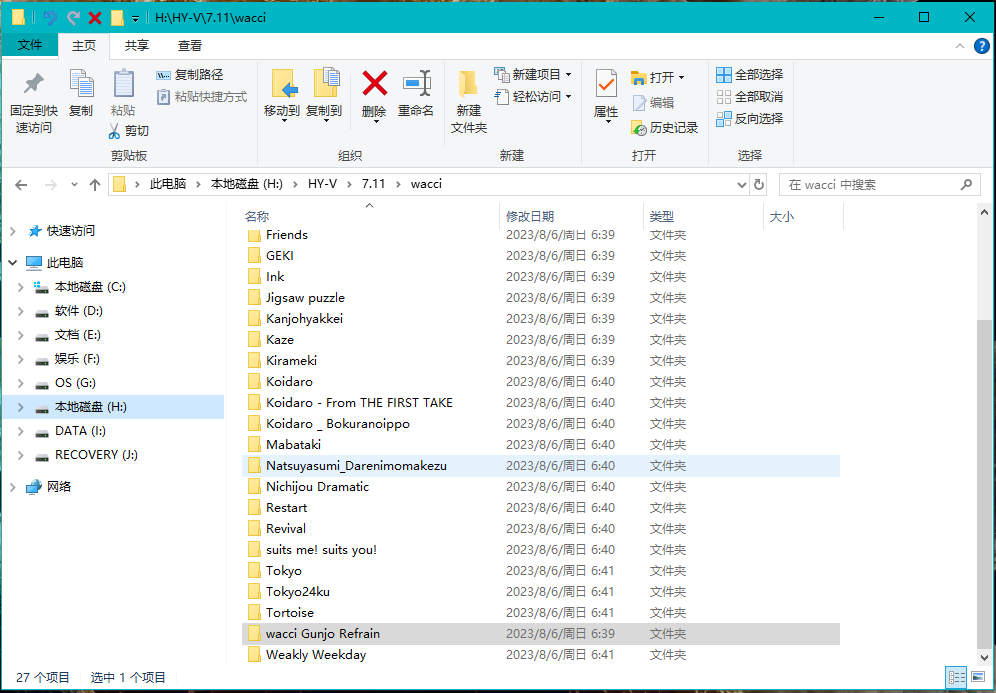
Task: Open Properties of the selection
Action: 606,95
